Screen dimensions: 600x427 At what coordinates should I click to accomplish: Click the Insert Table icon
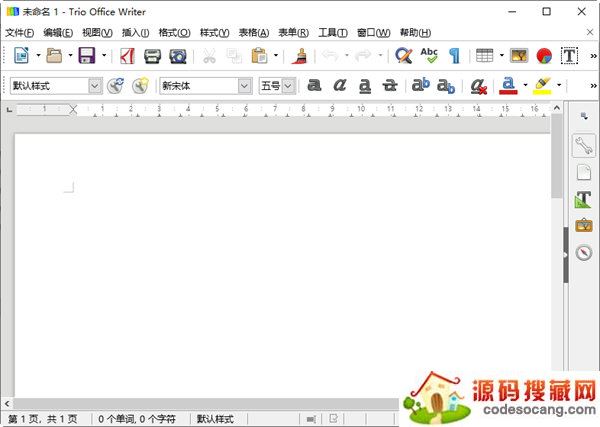click(x=484, y=56)
